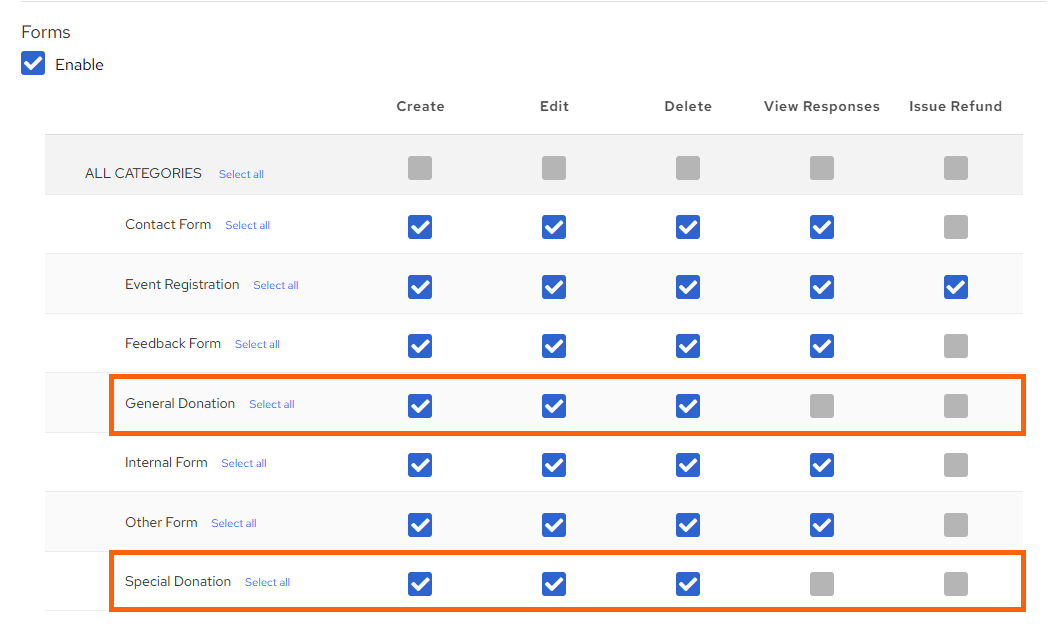Click Select all for Contact Form
Image resolution: width=1050 pixels, height=630 pixels.
point(246,225)
